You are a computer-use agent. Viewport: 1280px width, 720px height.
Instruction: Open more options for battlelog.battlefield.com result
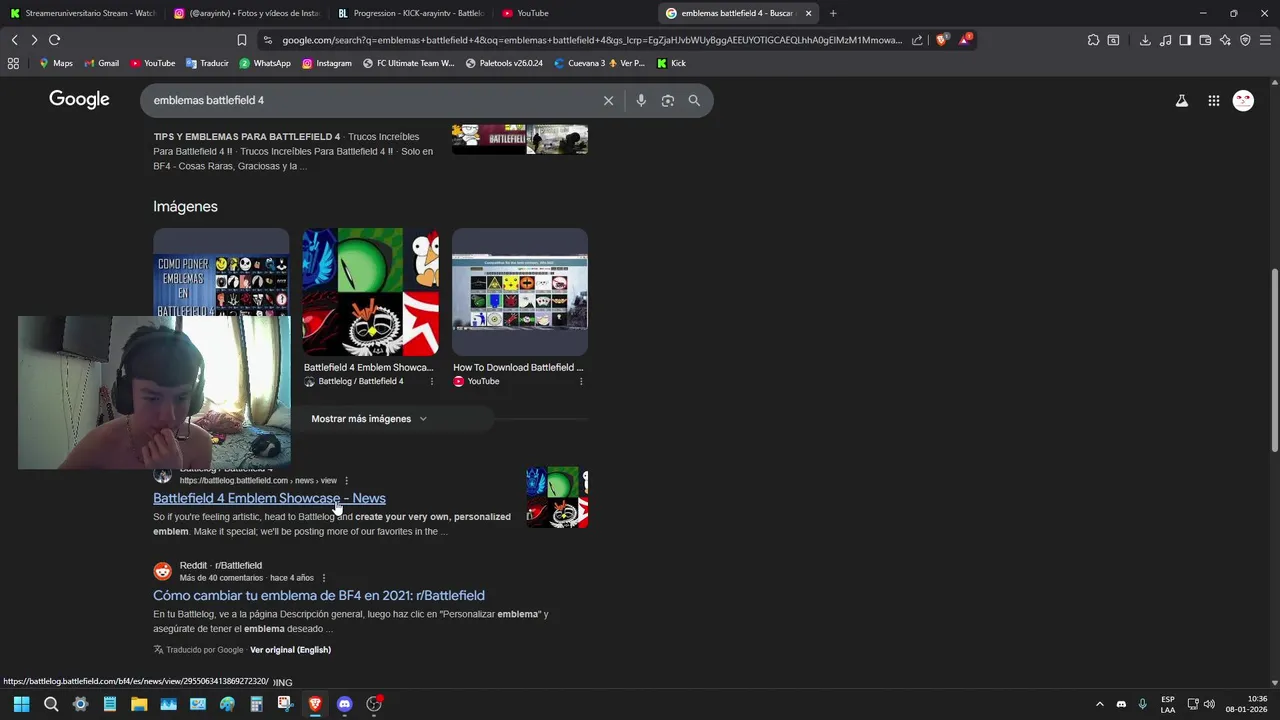347,481
